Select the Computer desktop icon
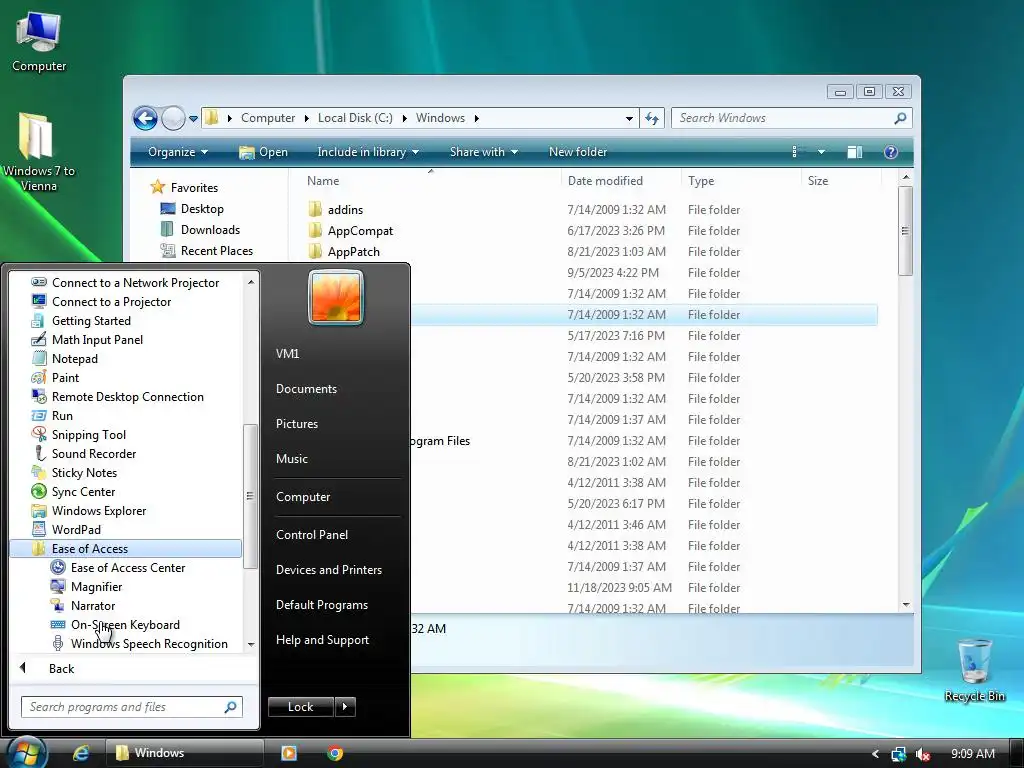Screen dimensions: 1024x768 point(39,42)
